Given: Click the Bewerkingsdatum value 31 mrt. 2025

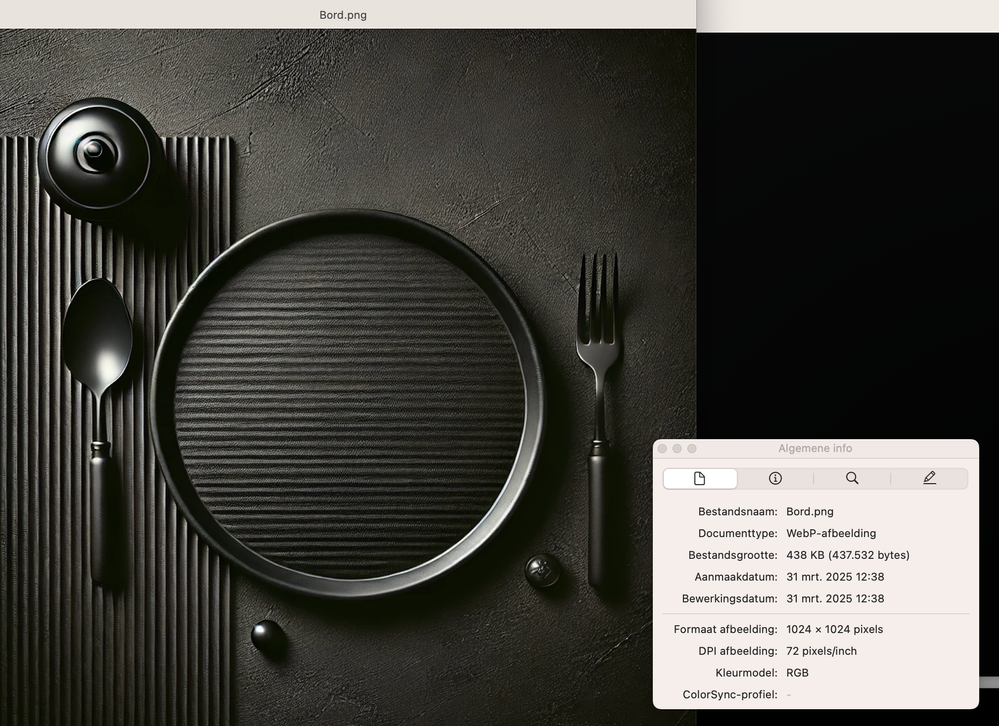Looking at the screenshot, I should coord(835,599).
